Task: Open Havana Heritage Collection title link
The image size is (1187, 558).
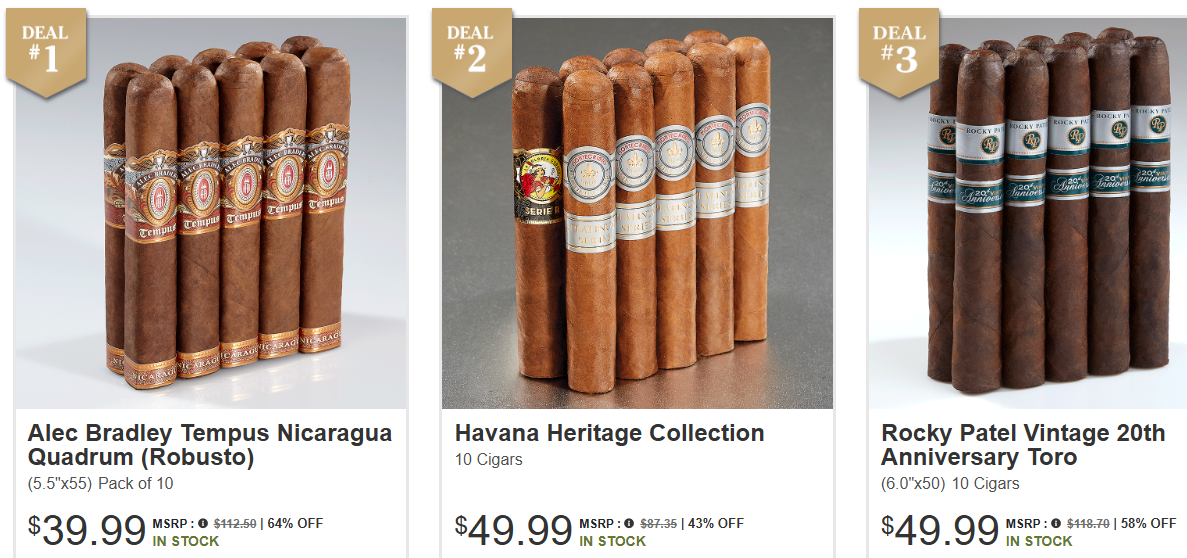Action: [x=609, y=433]
